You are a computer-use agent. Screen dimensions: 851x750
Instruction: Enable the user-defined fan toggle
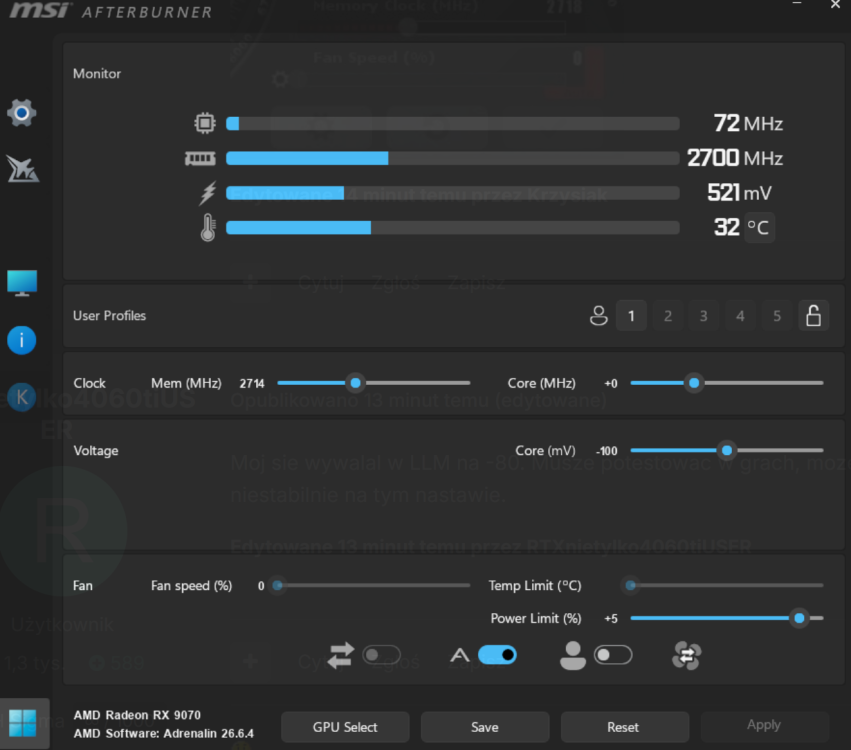point(613,655)
